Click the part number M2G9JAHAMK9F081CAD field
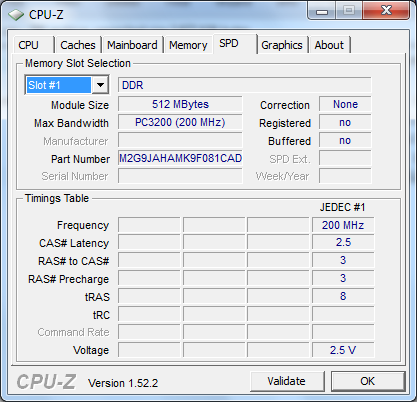This screenshot has height=402, width=417. click(x=180, y=158)
